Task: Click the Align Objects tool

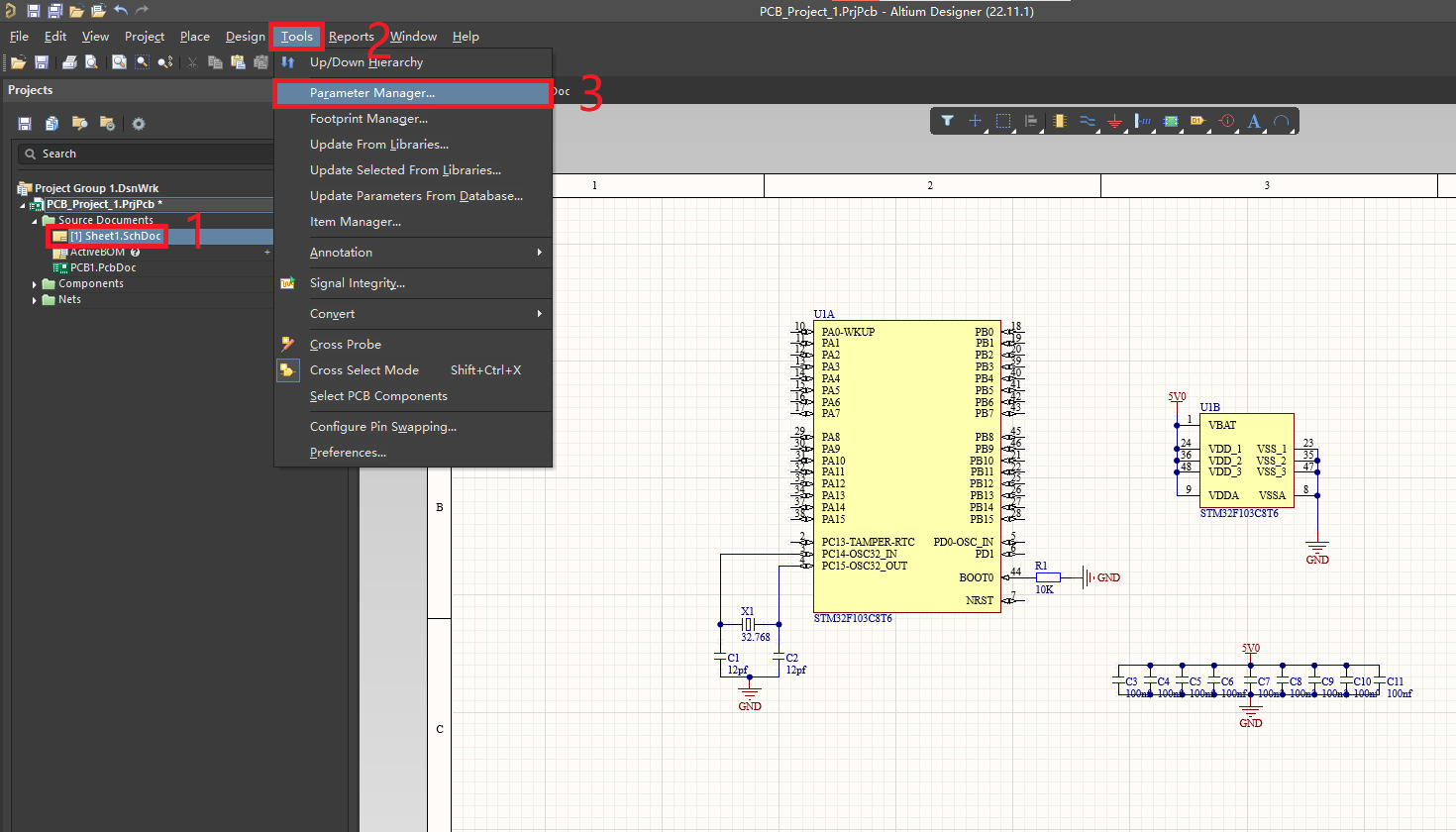Action: (x=1031, y=121)
